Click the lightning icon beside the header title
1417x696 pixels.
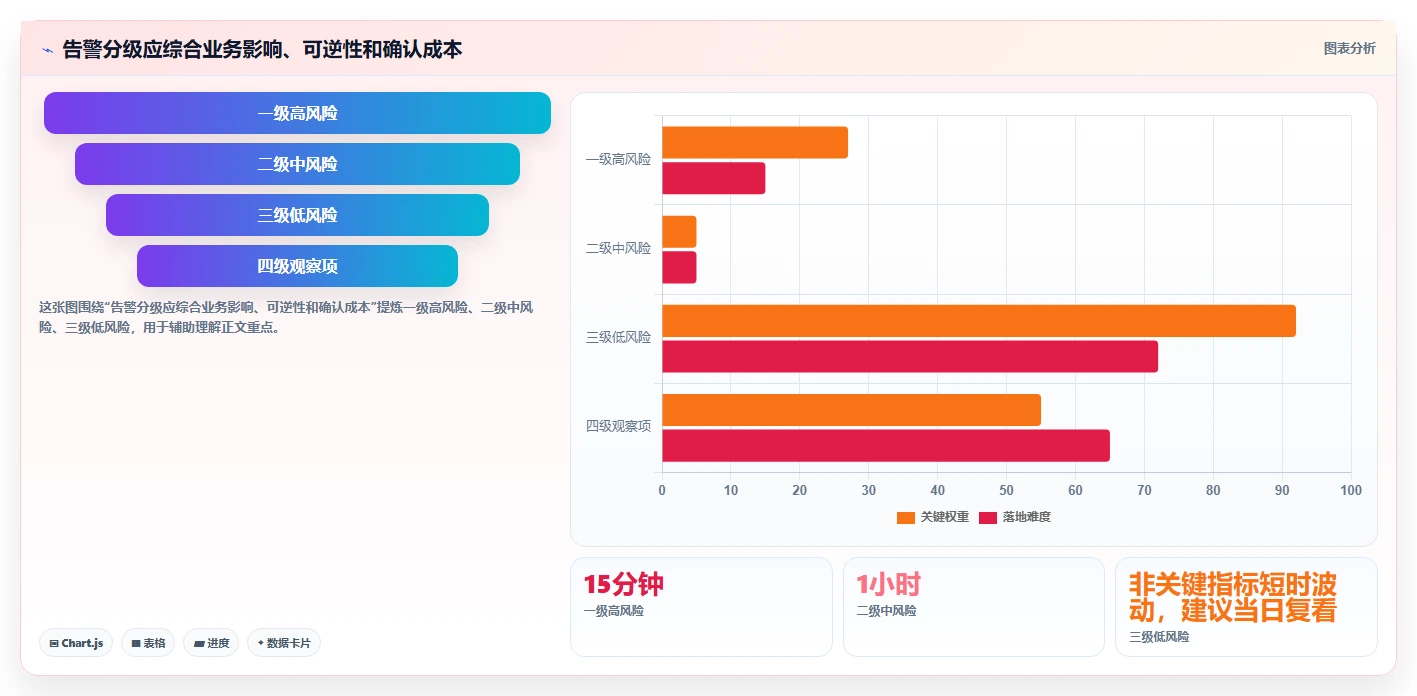point(48,50)
